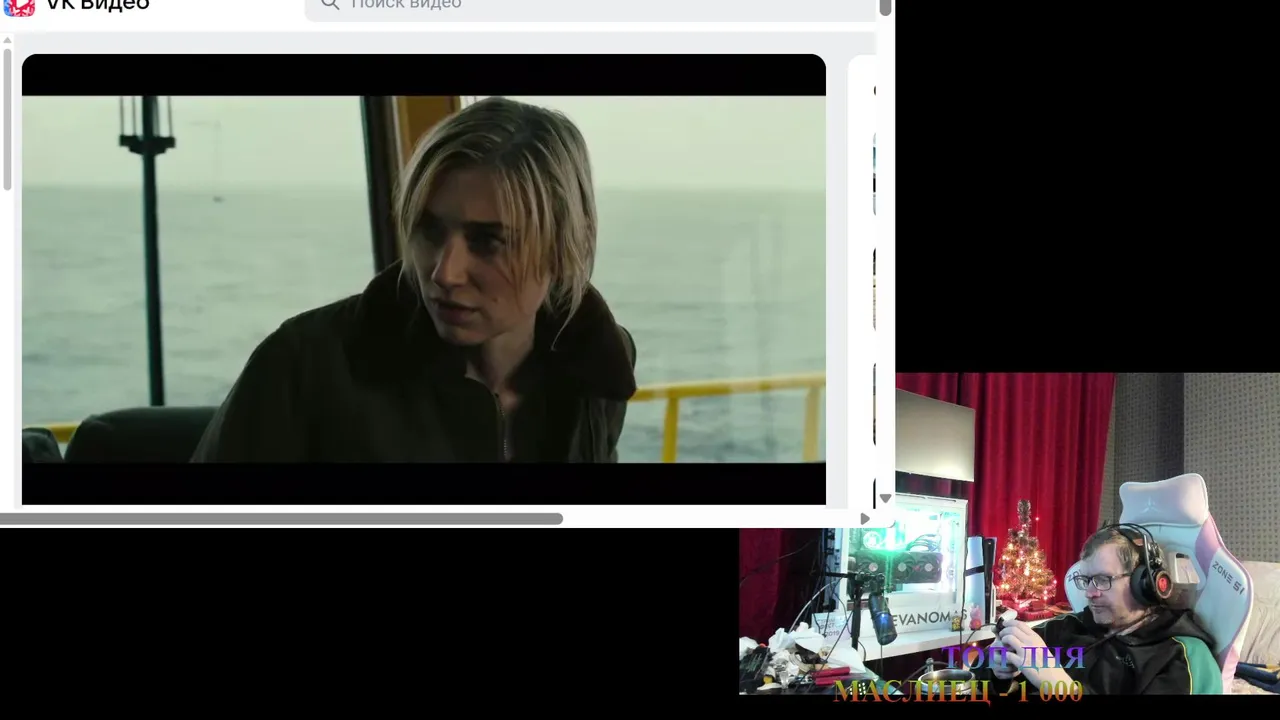Click the inner vertical scrollbar down arrow
The image size is (1280, 720).
click(885, 498)
